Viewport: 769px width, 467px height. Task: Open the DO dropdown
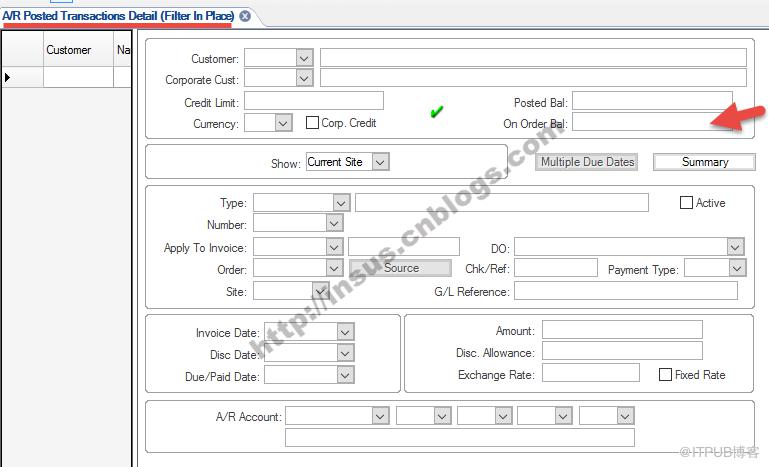735,247
